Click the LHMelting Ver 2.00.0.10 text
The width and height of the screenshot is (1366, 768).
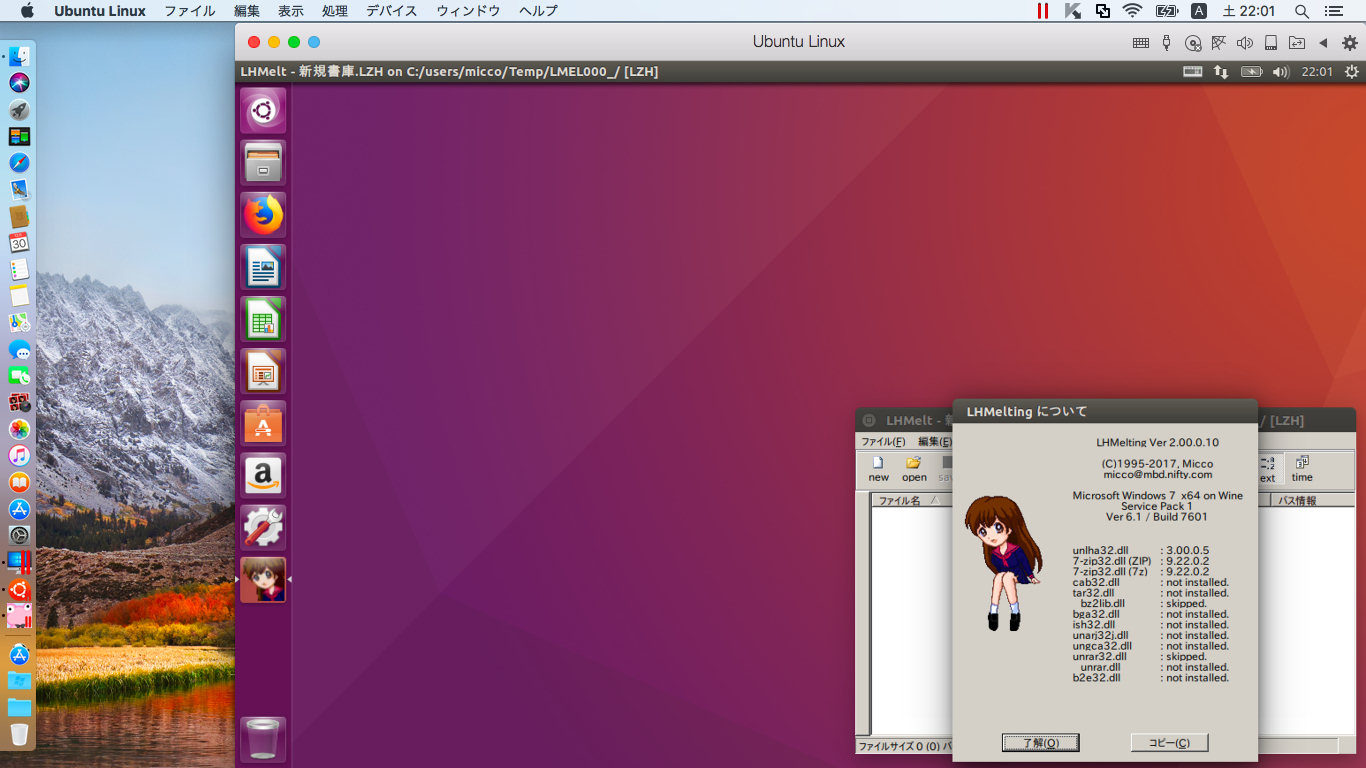1157,442
